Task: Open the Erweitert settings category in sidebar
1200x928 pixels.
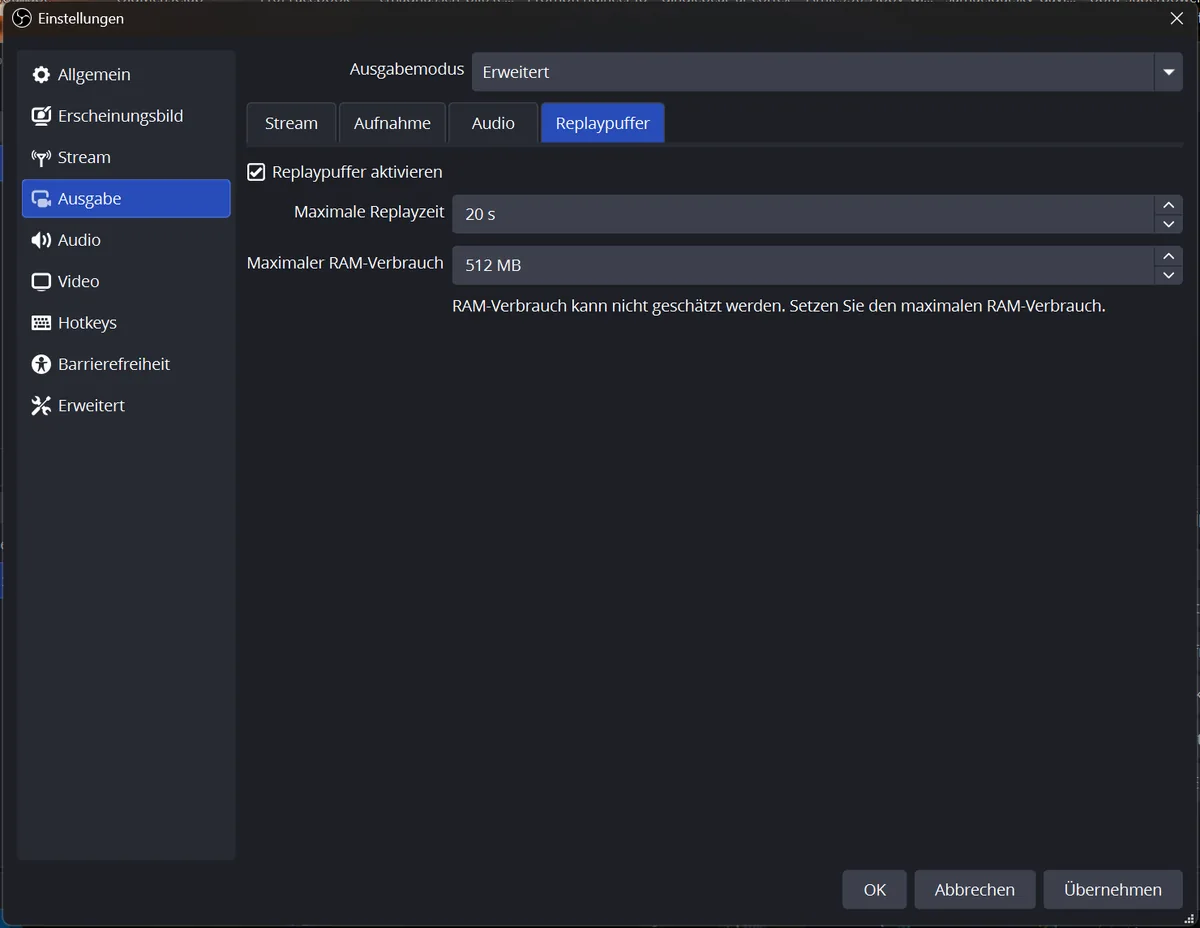Action: [x=126, y=405]
